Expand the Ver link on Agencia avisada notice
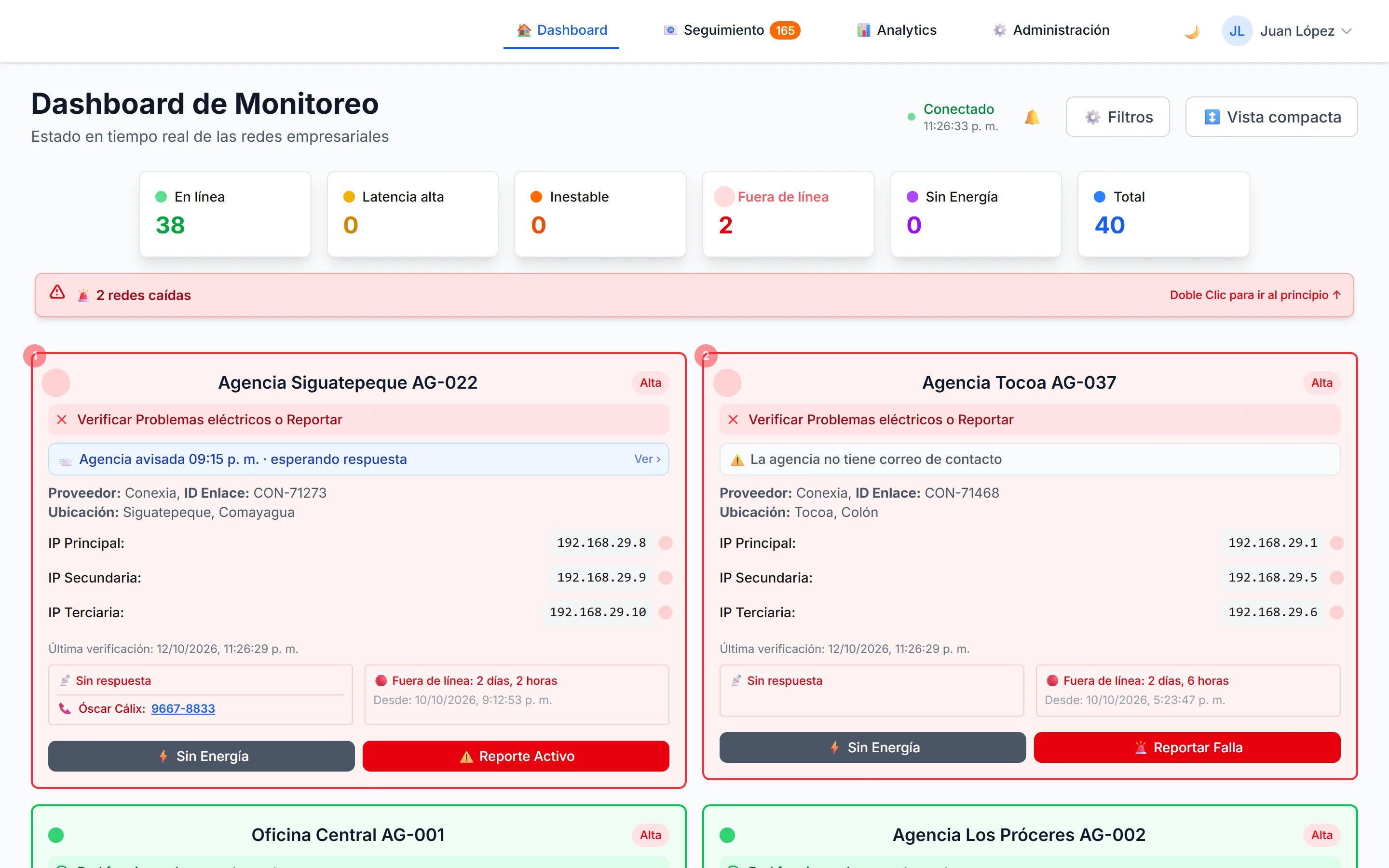Viewport: 1389px width, 868px height. (x=647, y=459)
